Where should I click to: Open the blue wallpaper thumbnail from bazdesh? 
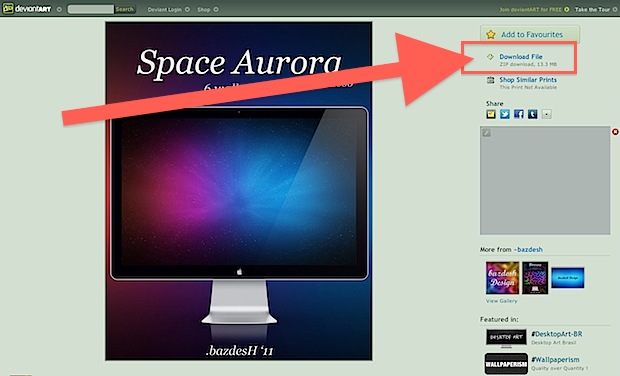[567, 278]
